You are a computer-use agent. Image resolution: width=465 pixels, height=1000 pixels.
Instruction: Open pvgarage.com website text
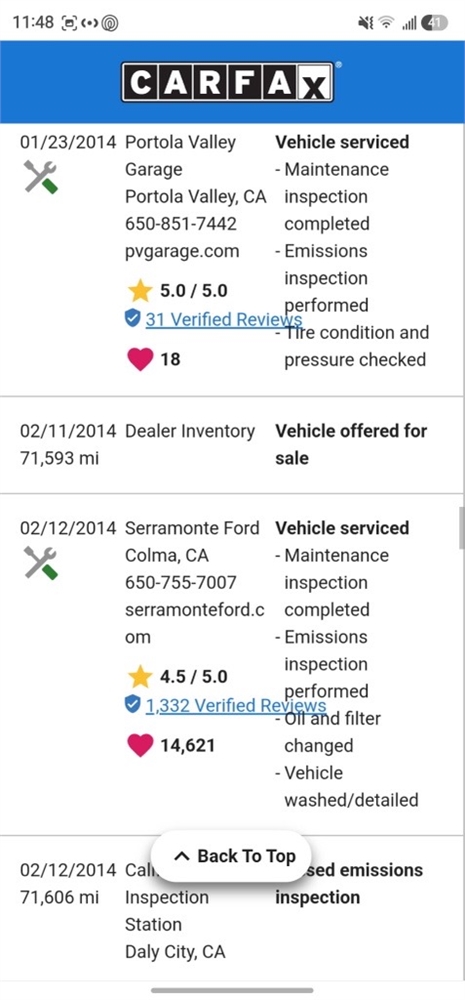pos(182,251)
